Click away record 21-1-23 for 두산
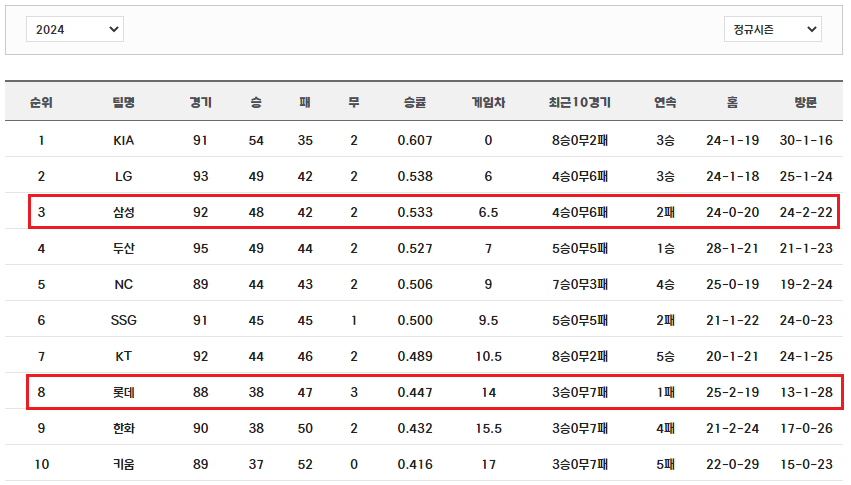 [806, 248]
